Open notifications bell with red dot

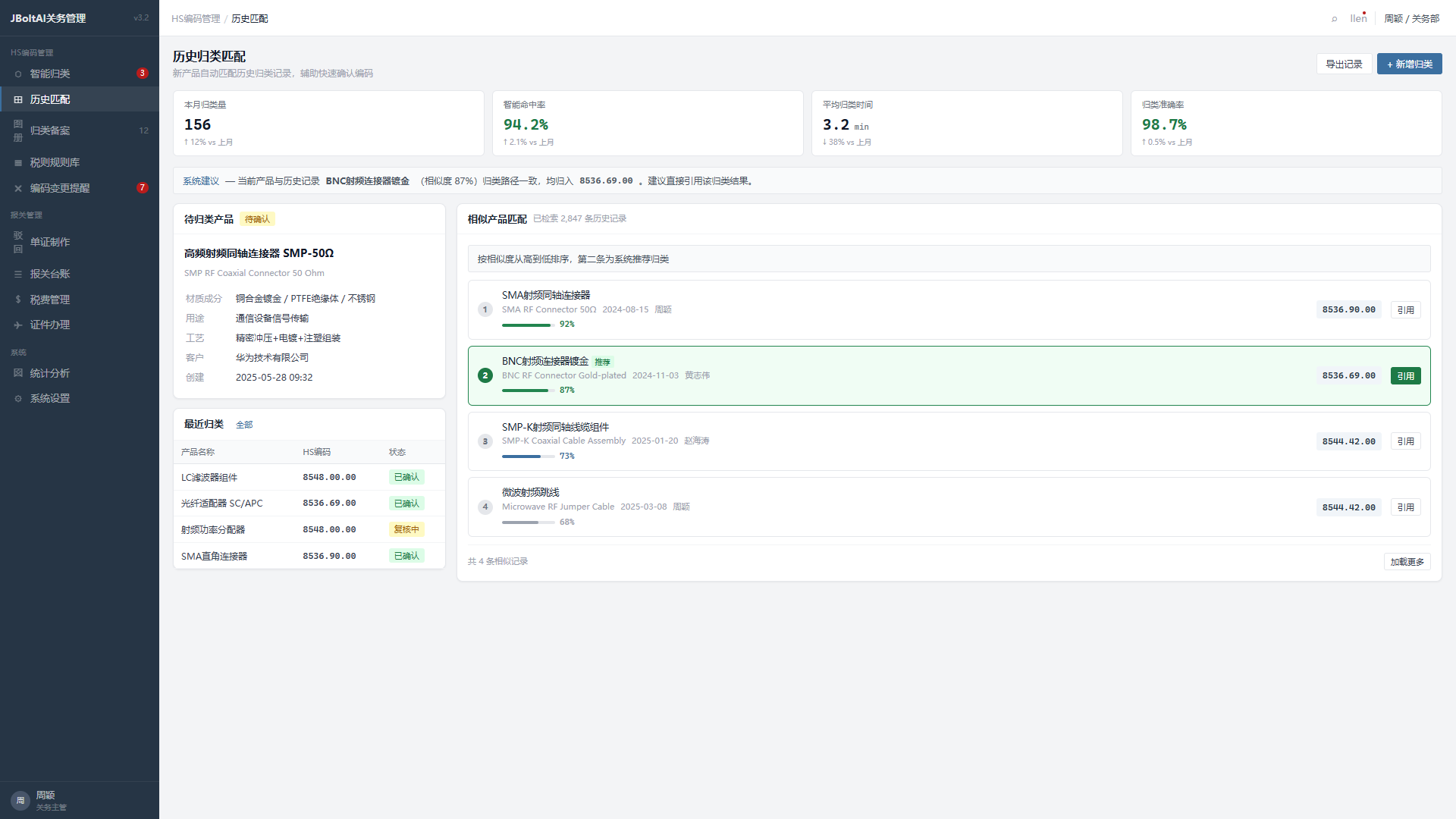click(1358, 18)
